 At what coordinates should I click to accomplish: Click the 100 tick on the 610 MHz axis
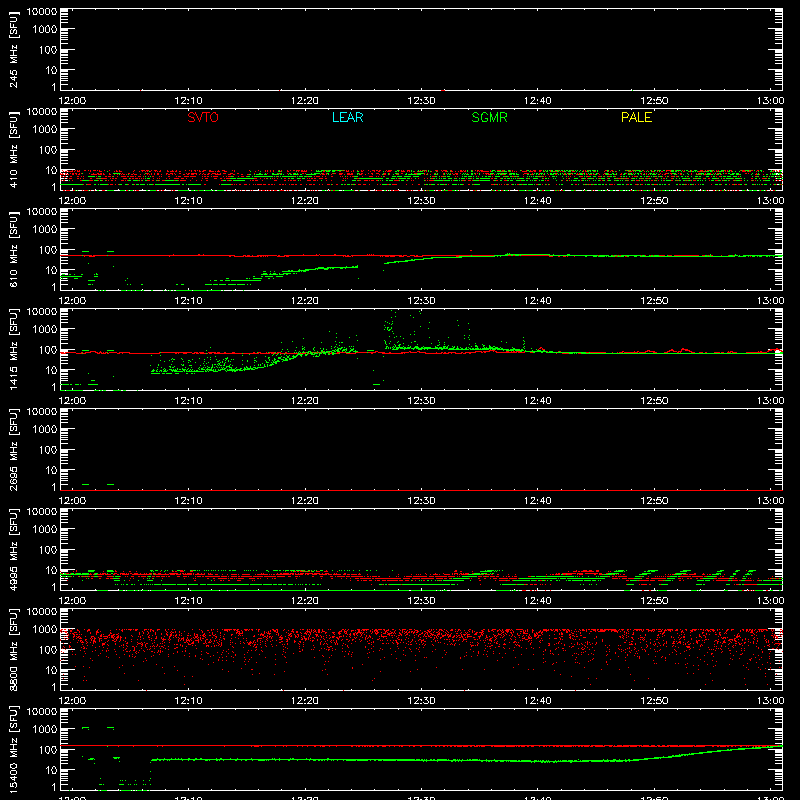pyautogui.click(x=48, y=250)
